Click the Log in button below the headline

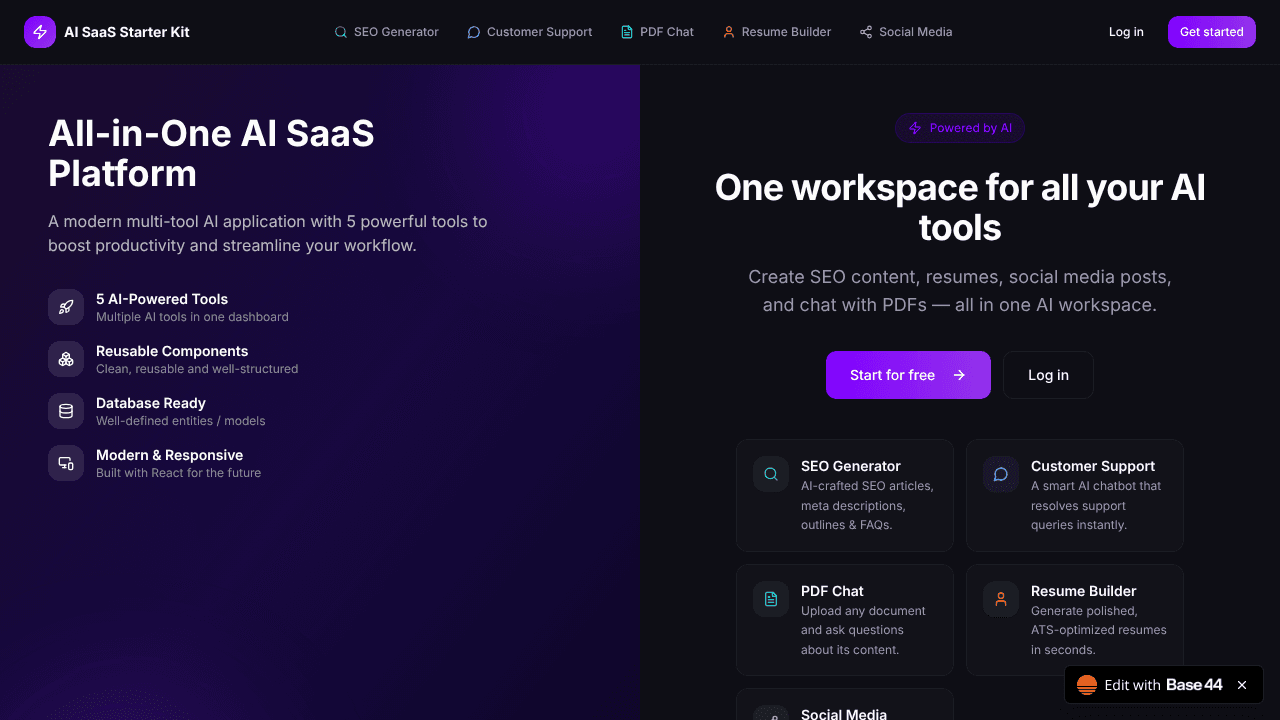[x=1048, y=375]
